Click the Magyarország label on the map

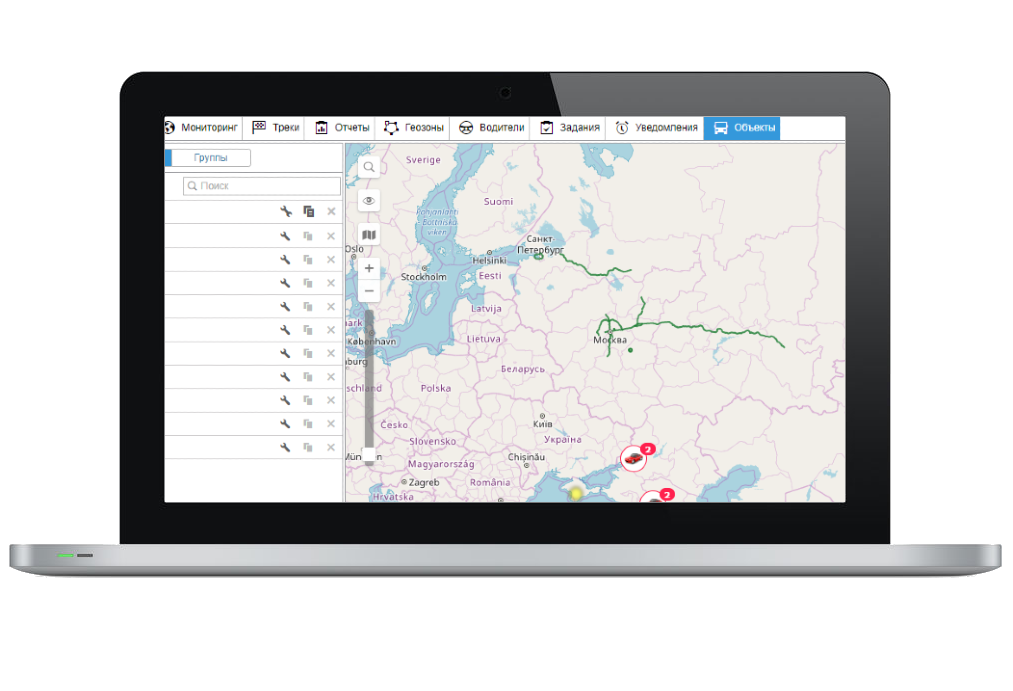(441, 464)
